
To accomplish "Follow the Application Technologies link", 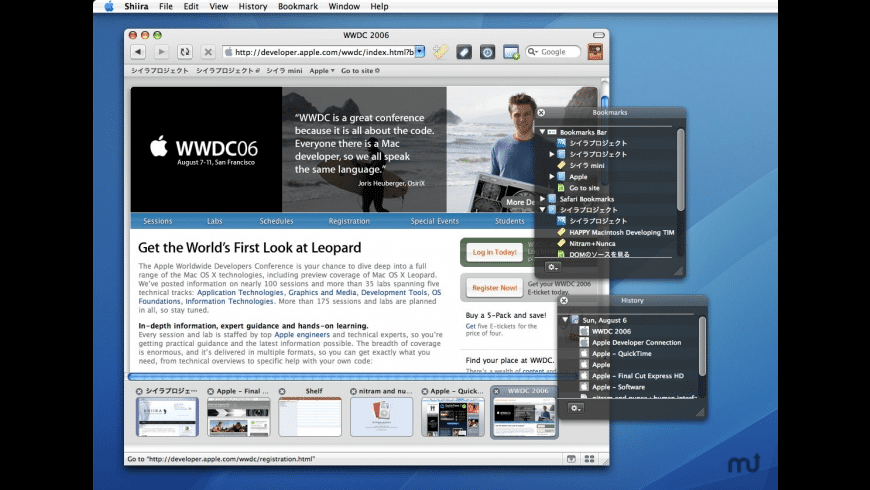I will tap(240, 292).
